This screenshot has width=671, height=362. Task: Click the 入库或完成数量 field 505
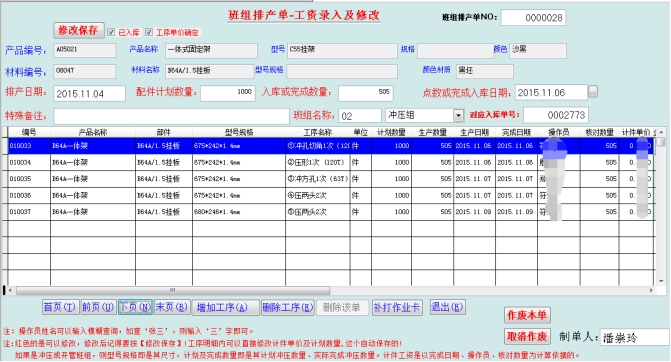pyautogui.click(x=365, y=93)
